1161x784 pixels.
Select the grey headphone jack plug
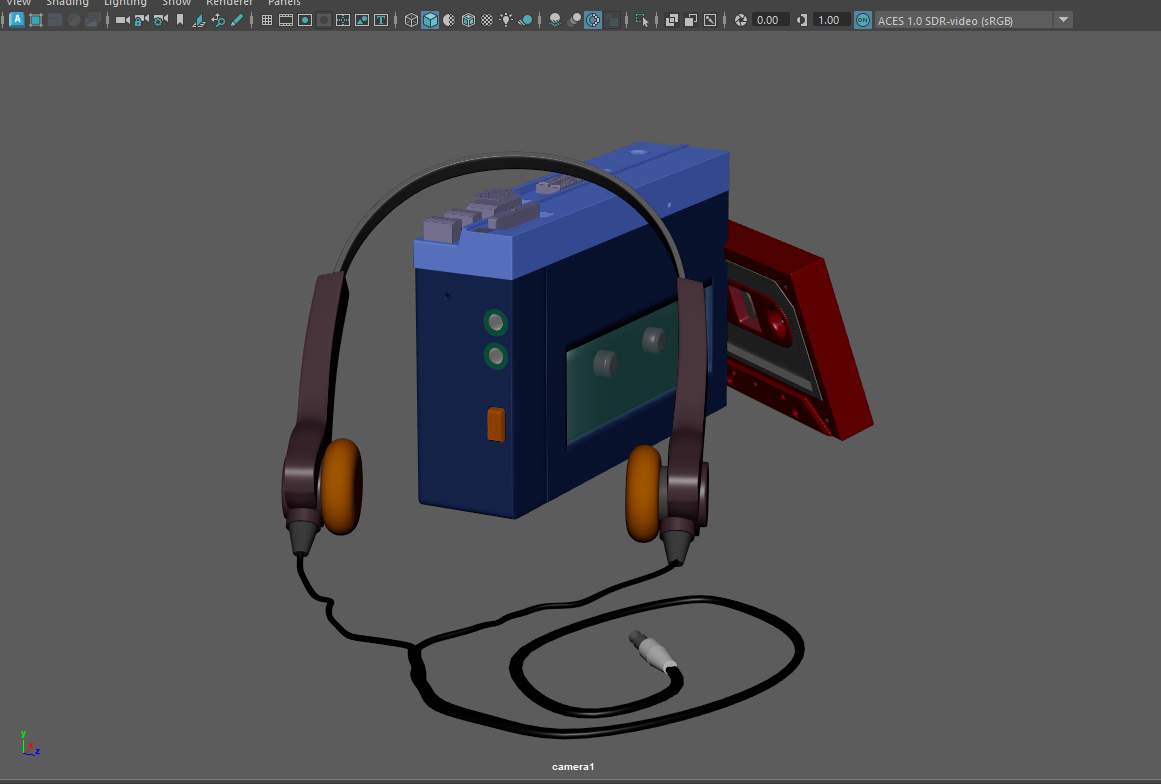coord(652,650)
